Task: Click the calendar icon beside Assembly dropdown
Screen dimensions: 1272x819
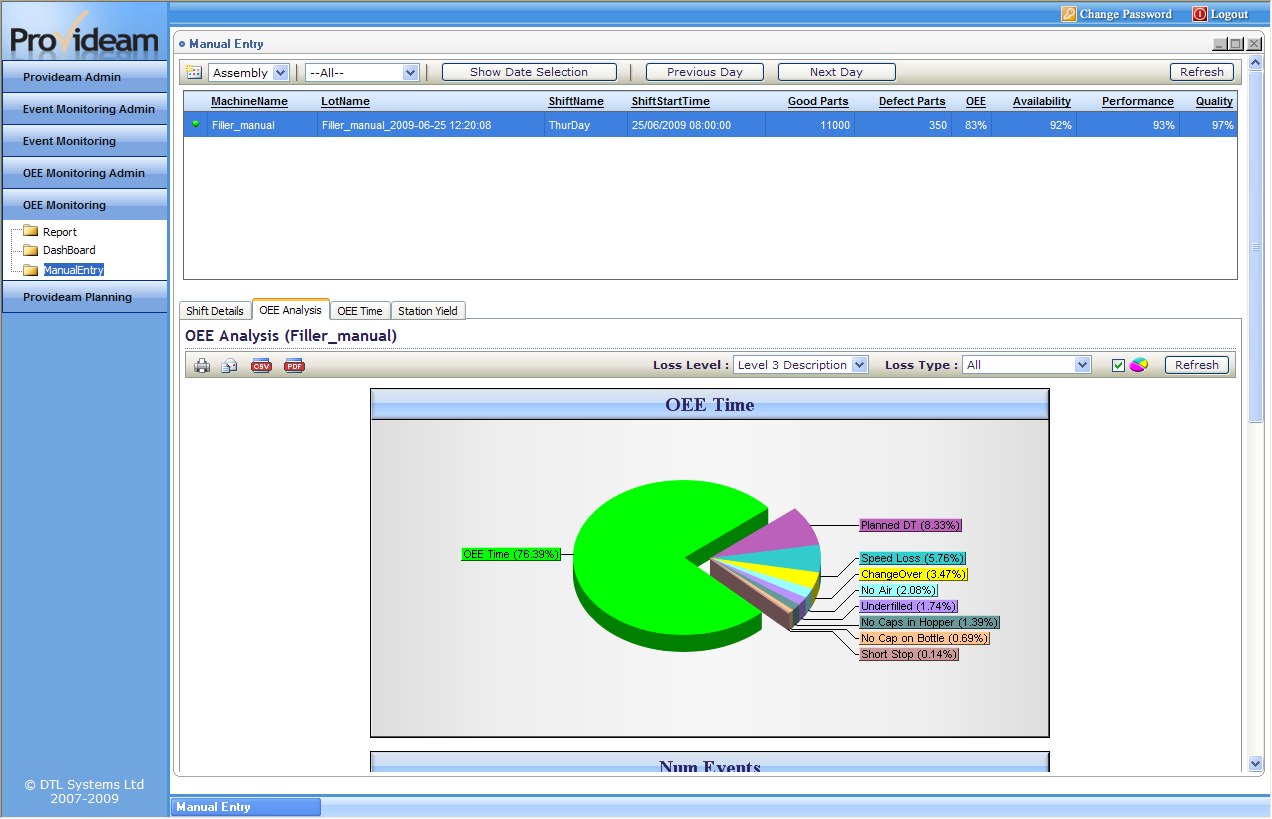Action: [194, 72]
